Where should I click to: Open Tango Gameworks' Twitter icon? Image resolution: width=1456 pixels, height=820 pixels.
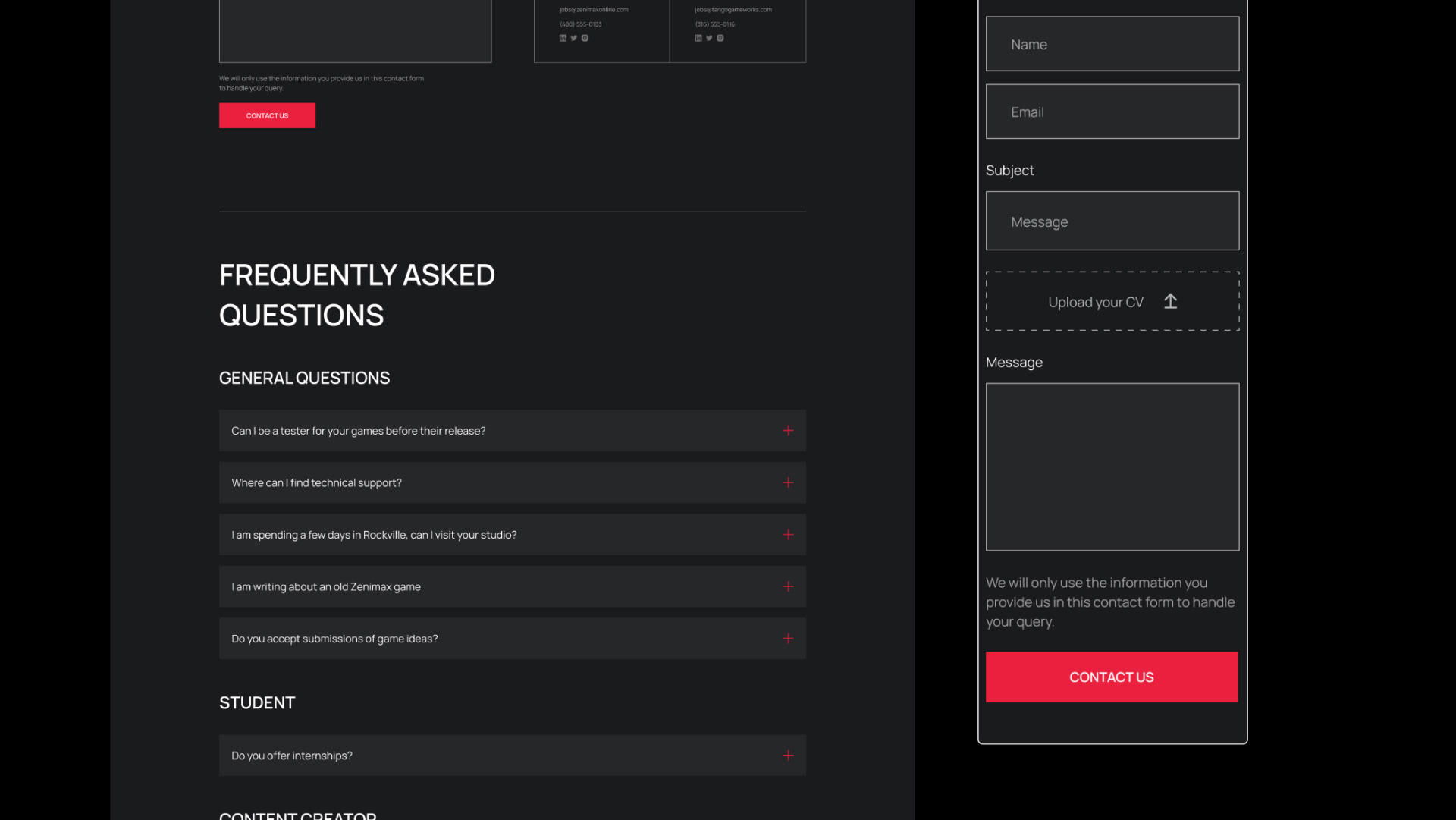709,38
